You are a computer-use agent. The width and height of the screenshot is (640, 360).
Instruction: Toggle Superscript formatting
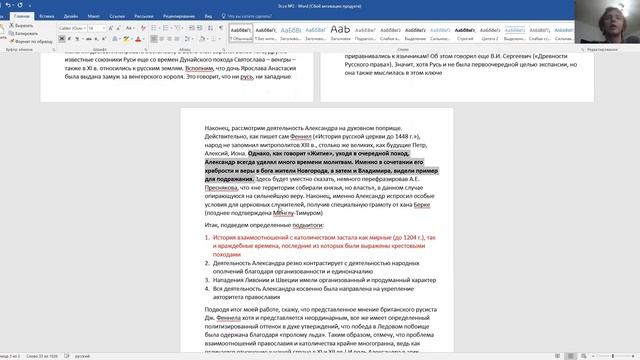(103, 39)
